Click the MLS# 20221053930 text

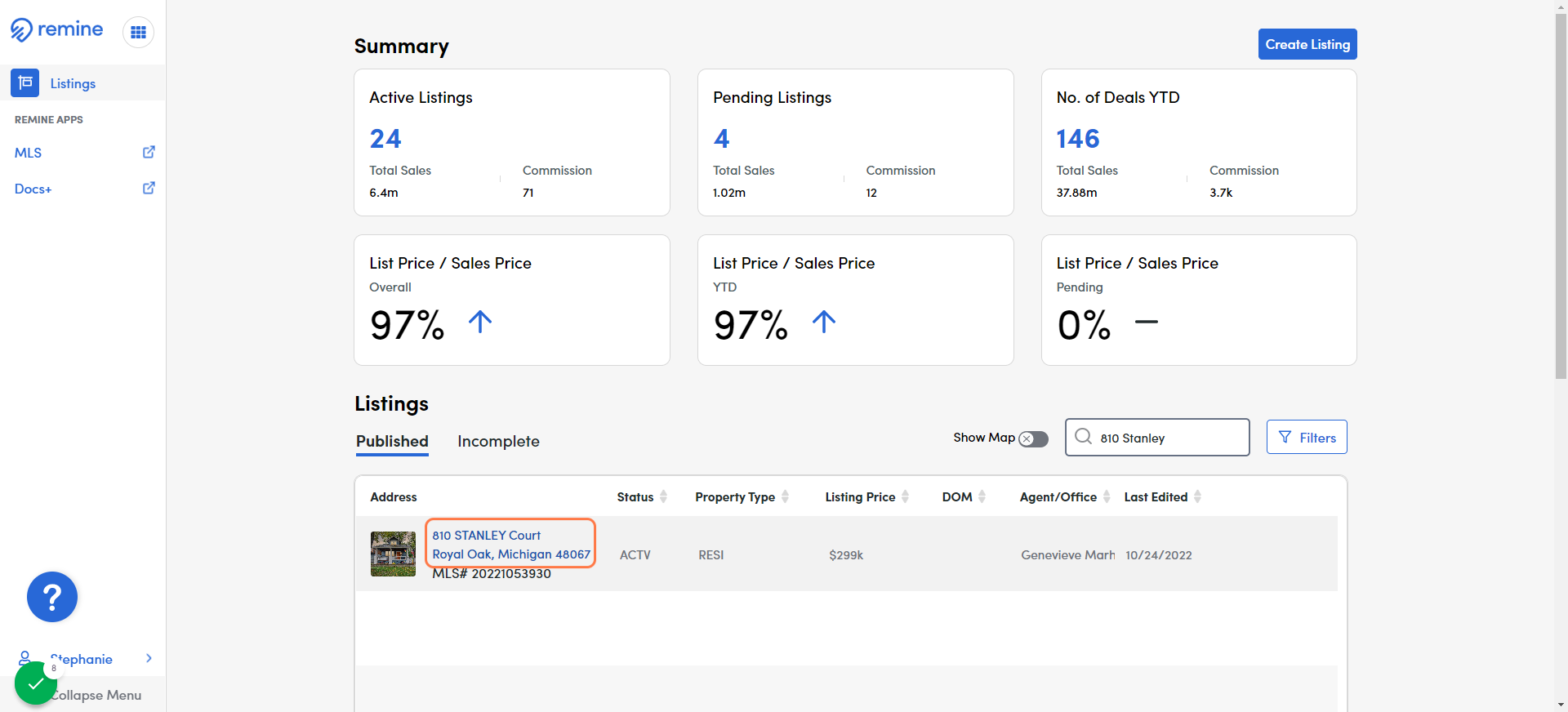coord(492,573)
